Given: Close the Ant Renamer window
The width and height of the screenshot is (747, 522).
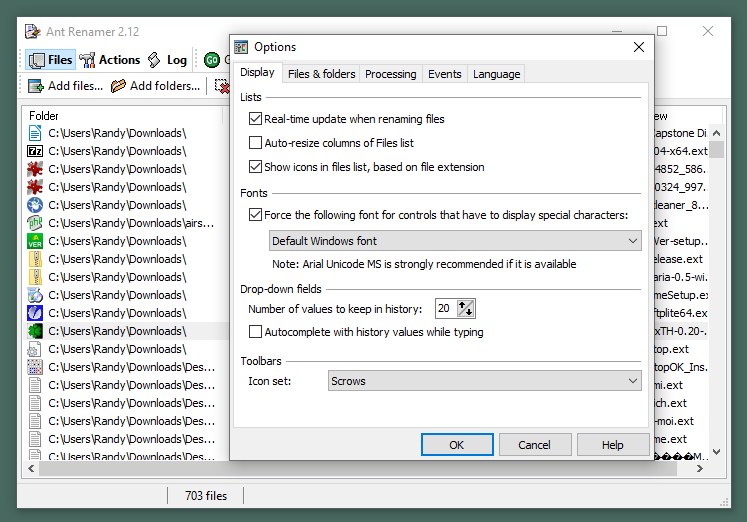Looking at the screenshot, I should pyautogui.click(x=708, y=31).
